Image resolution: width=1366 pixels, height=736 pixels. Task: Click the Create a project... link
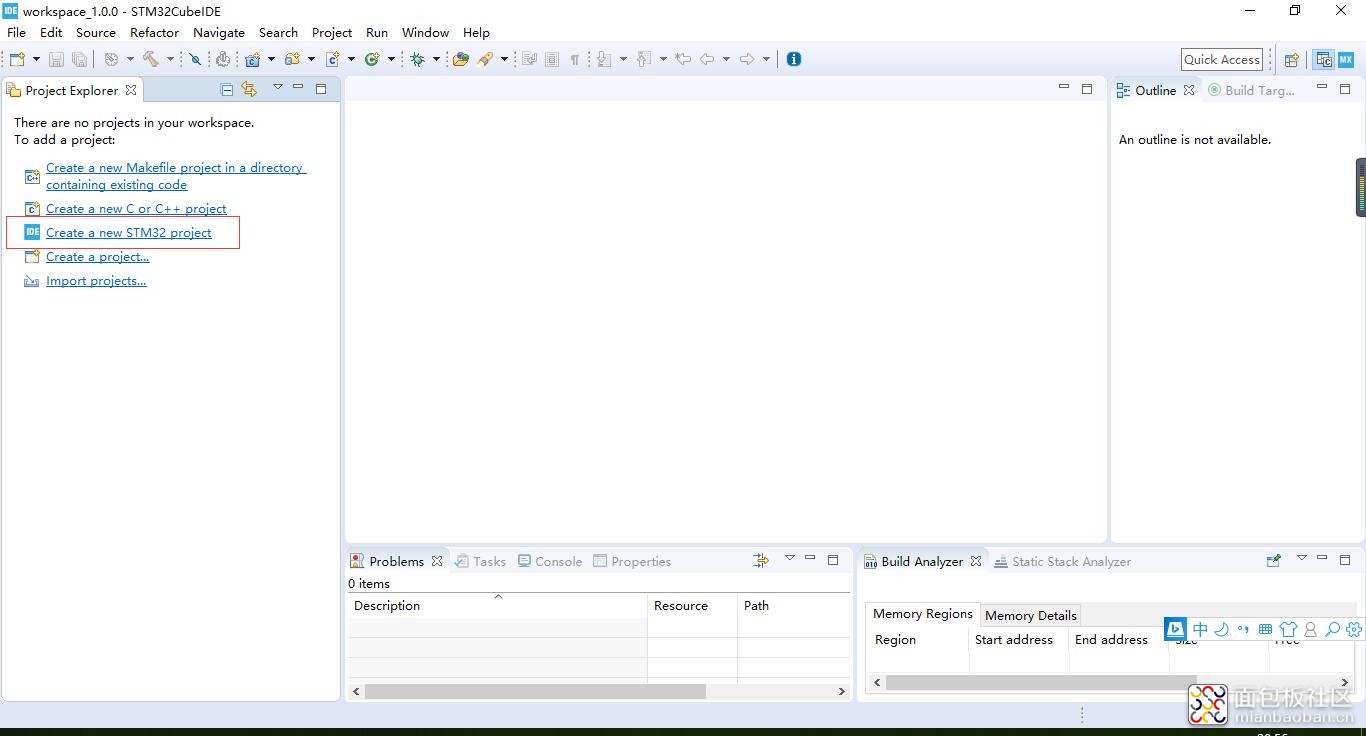point(97,257)
